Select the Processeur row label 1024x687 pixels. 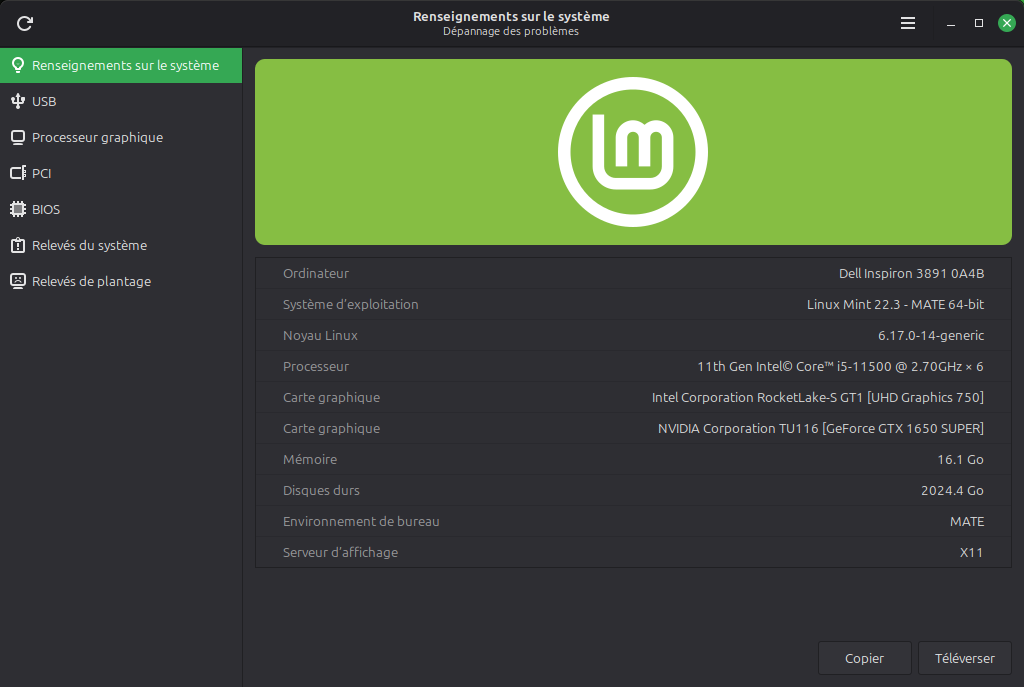click(x=315, y=366)
